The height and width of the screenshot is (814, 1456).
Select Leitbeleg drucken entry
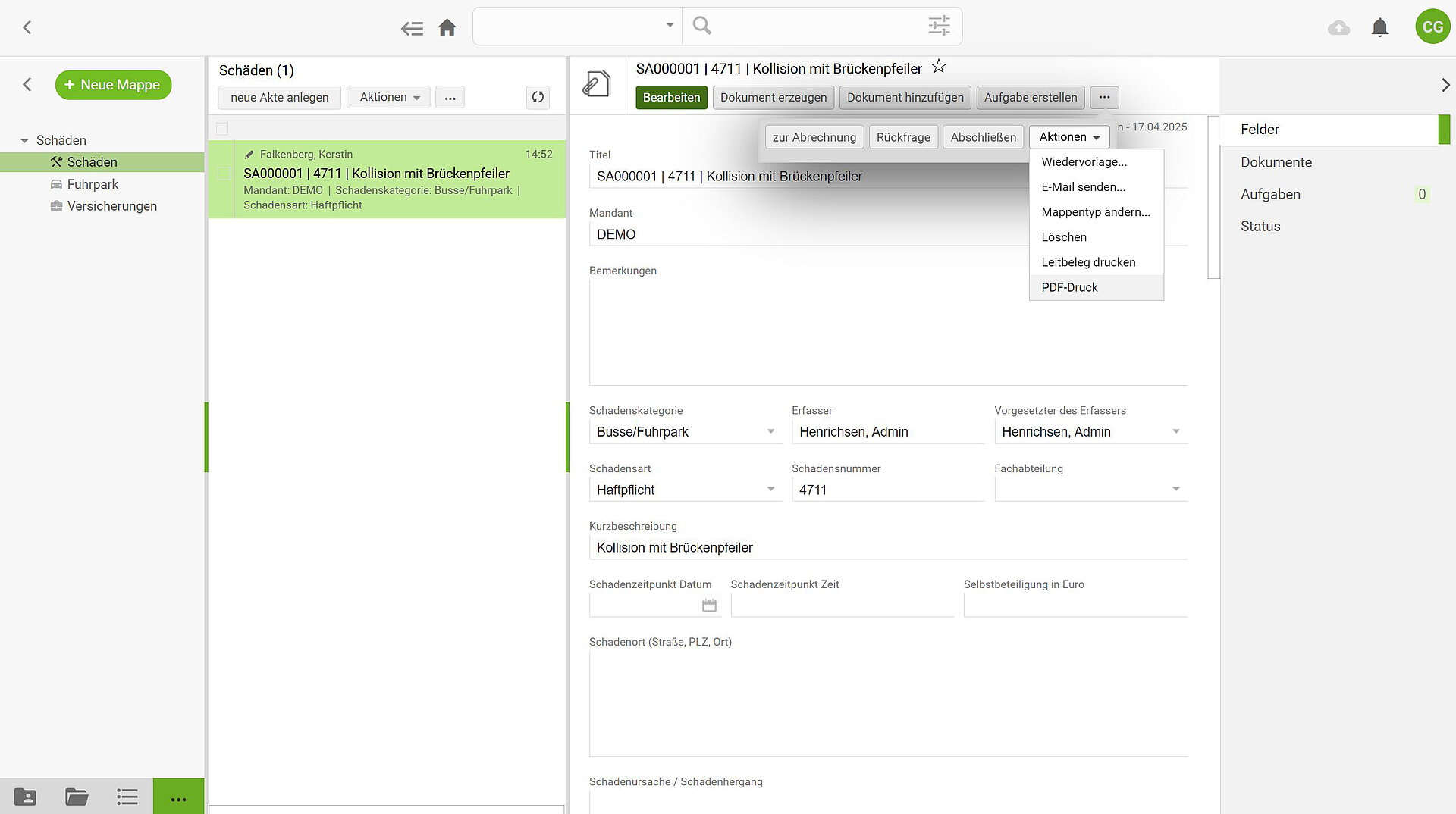(x=1097, y=262)
